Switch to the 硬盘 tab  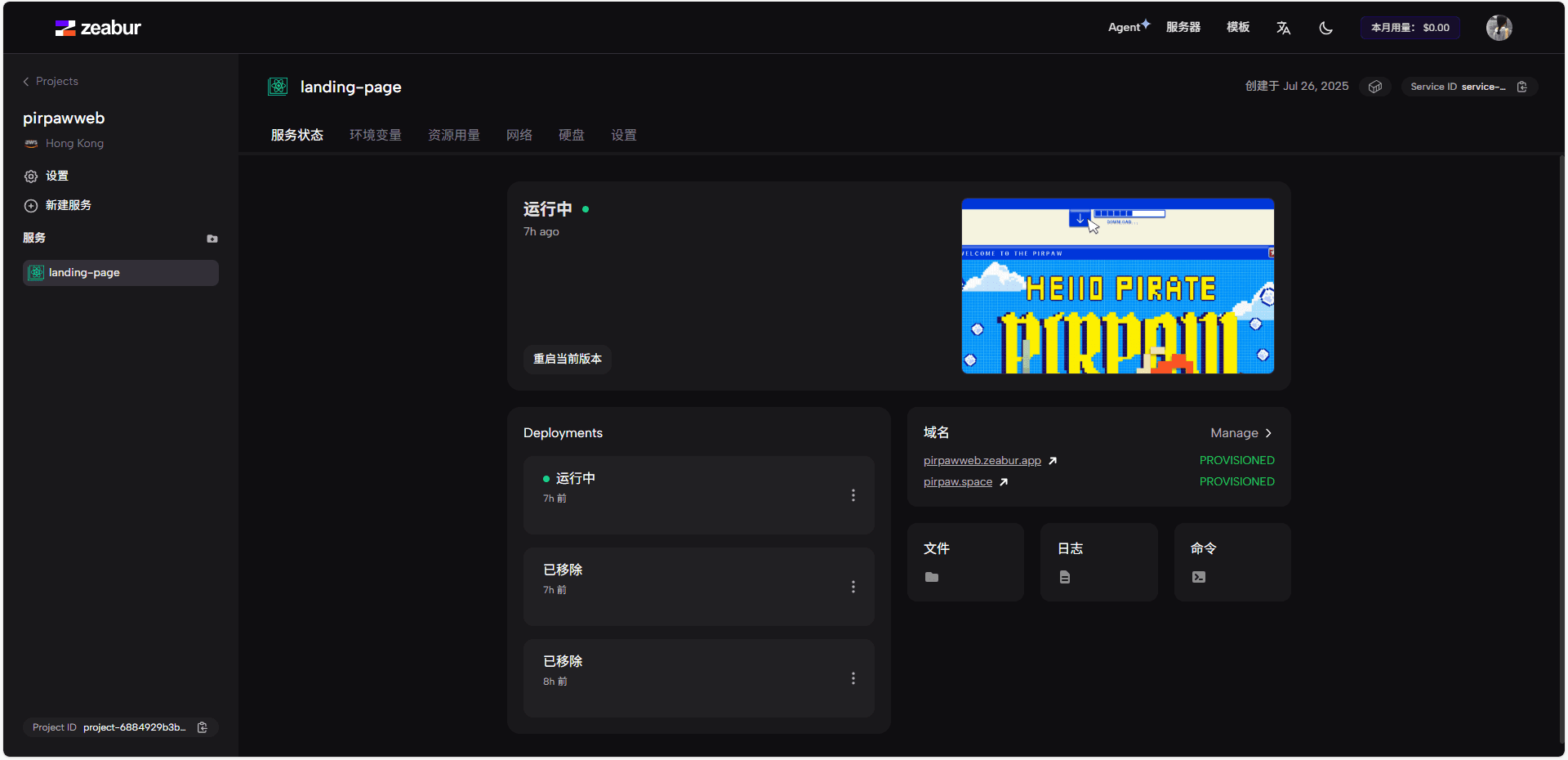[572, 135]
